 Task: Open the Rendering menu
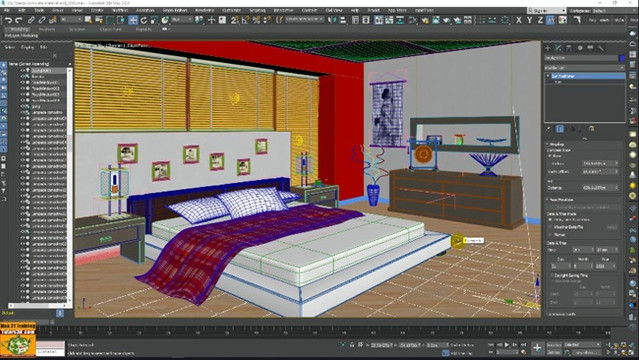click(204, 10)
